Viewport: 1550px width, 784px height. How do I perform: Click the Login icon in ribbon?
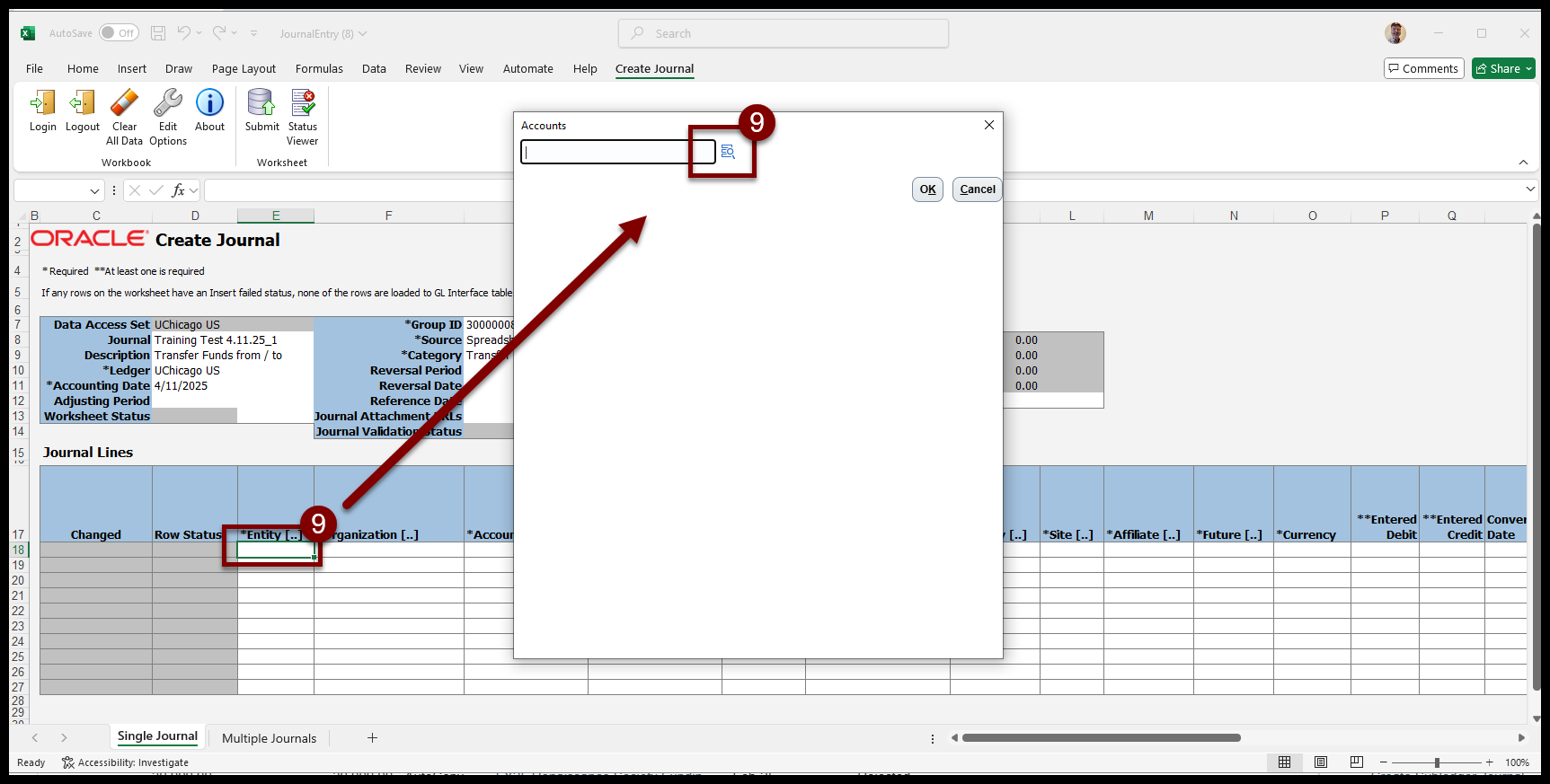[42, 103]
